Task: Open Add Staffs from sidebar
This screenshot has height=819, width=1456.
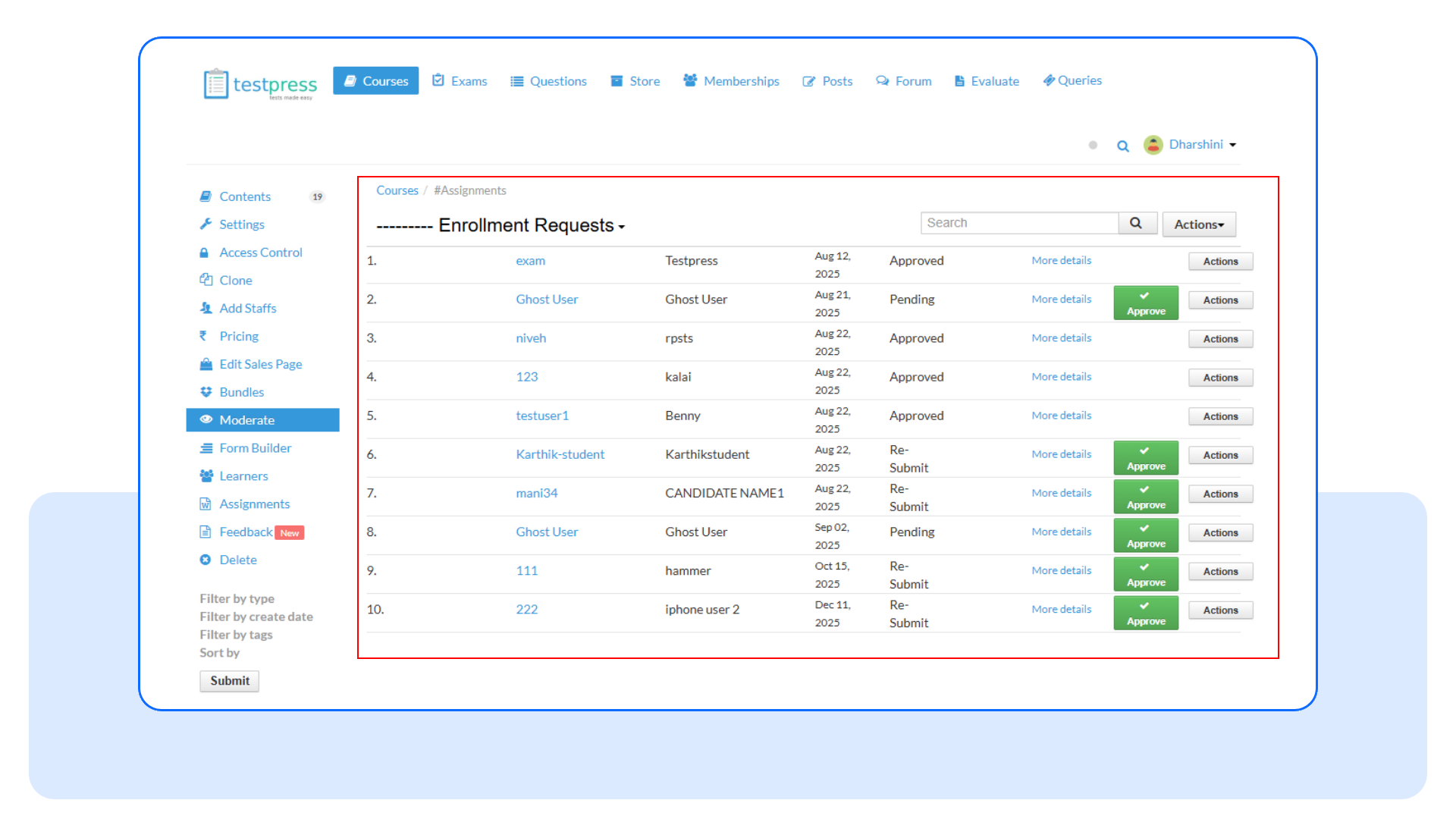Action: (247, 309)
